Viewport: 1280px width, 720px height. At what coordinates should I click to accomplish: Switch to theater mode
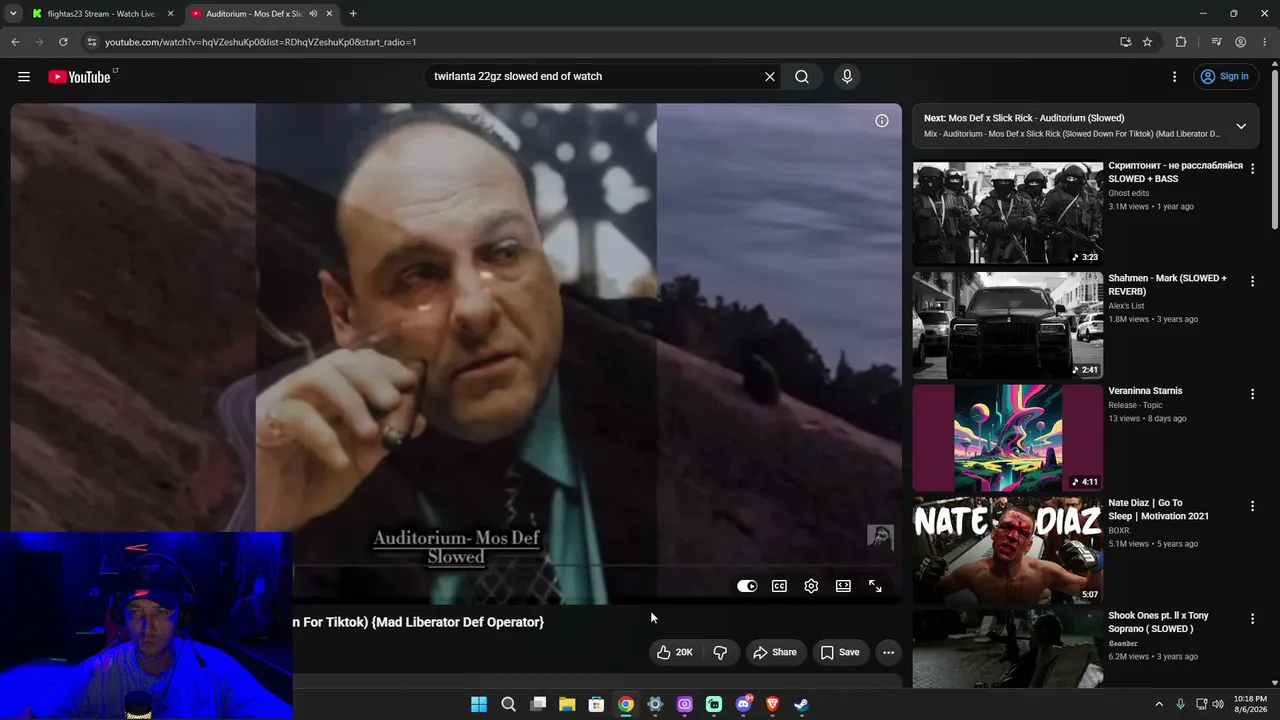click(843, 586)
